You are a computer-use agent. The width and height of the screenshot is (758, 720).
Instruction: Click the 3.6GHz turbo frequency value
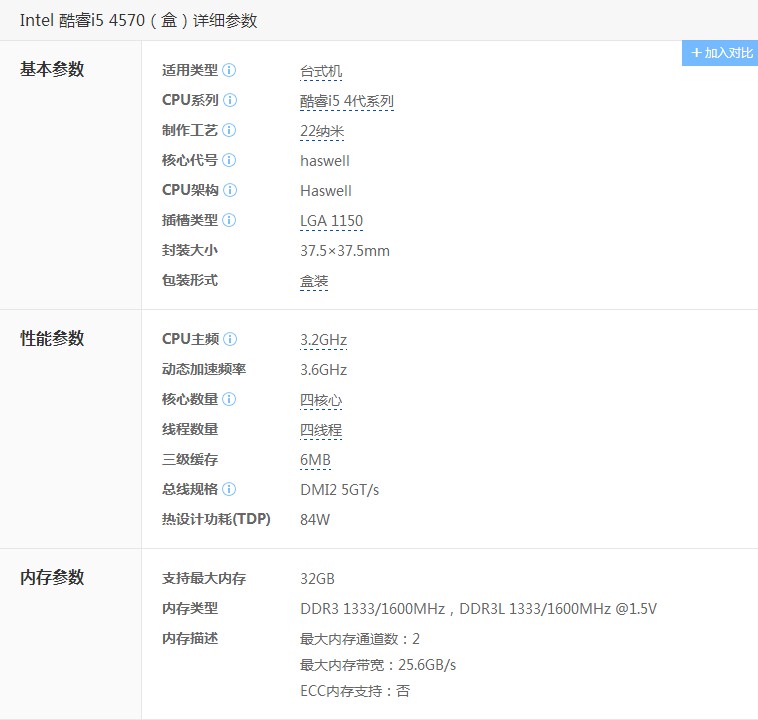click(323, 370)
